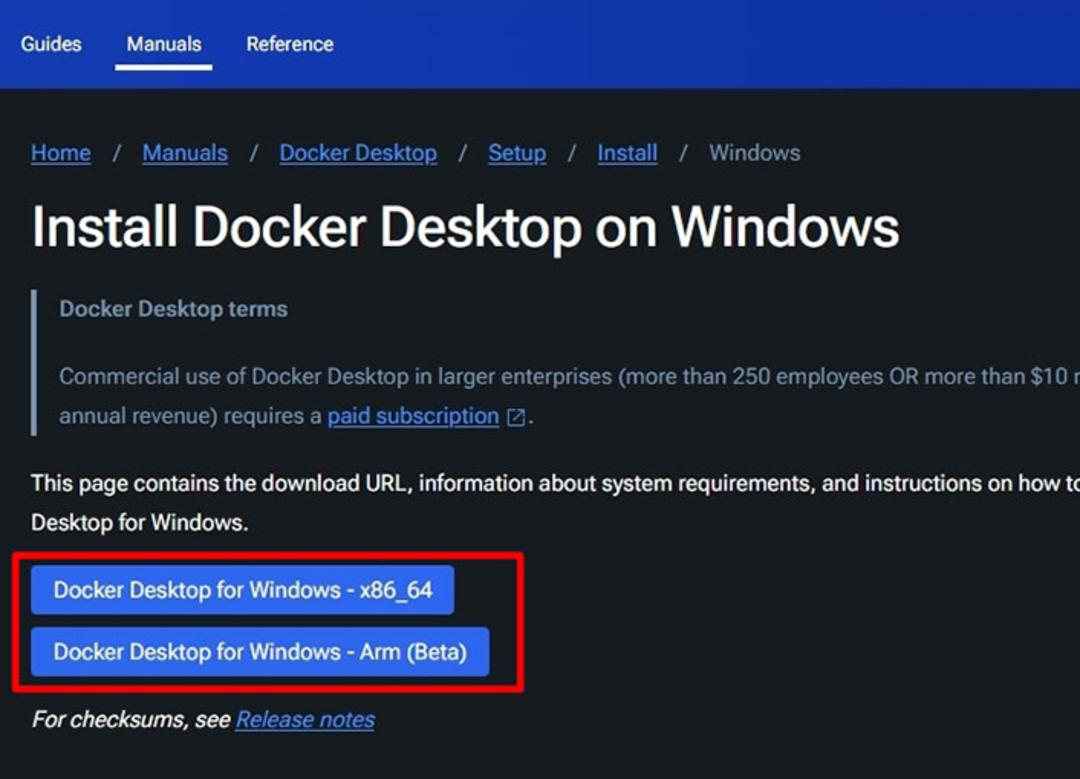Image resolution: width=1080 pixels, height=779 pixels.
Task: Select the Manuals tab in header
Action: (x=164, y=44)
